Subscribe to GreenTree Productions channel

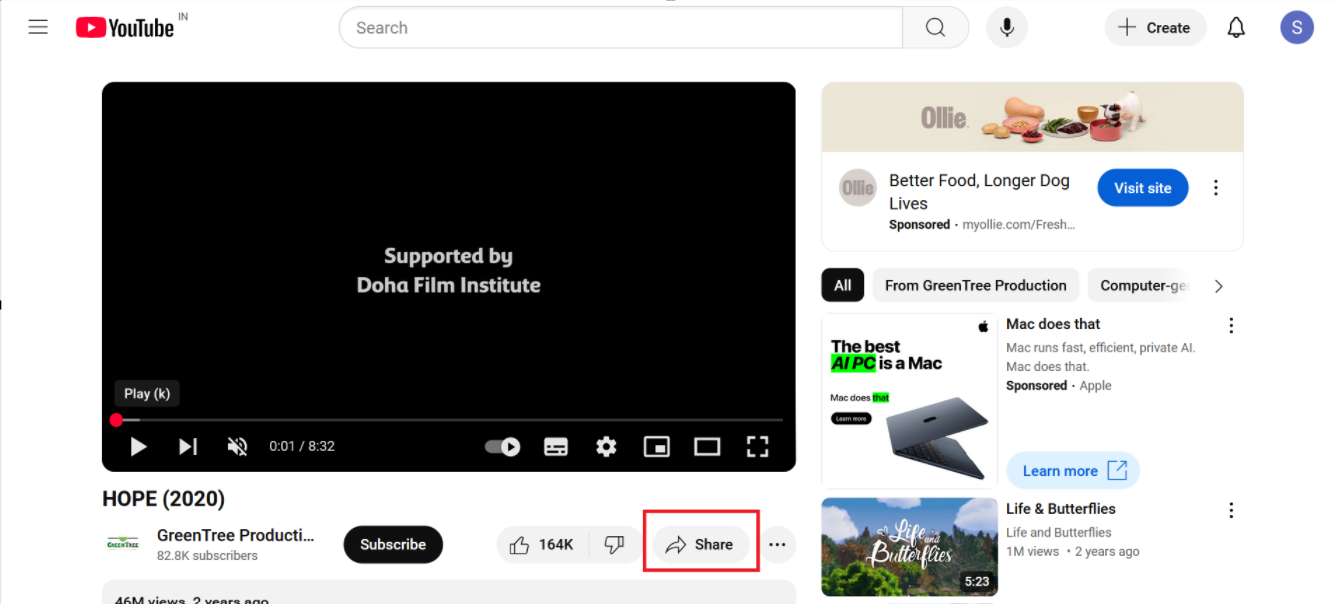click(x=393, y=545)
